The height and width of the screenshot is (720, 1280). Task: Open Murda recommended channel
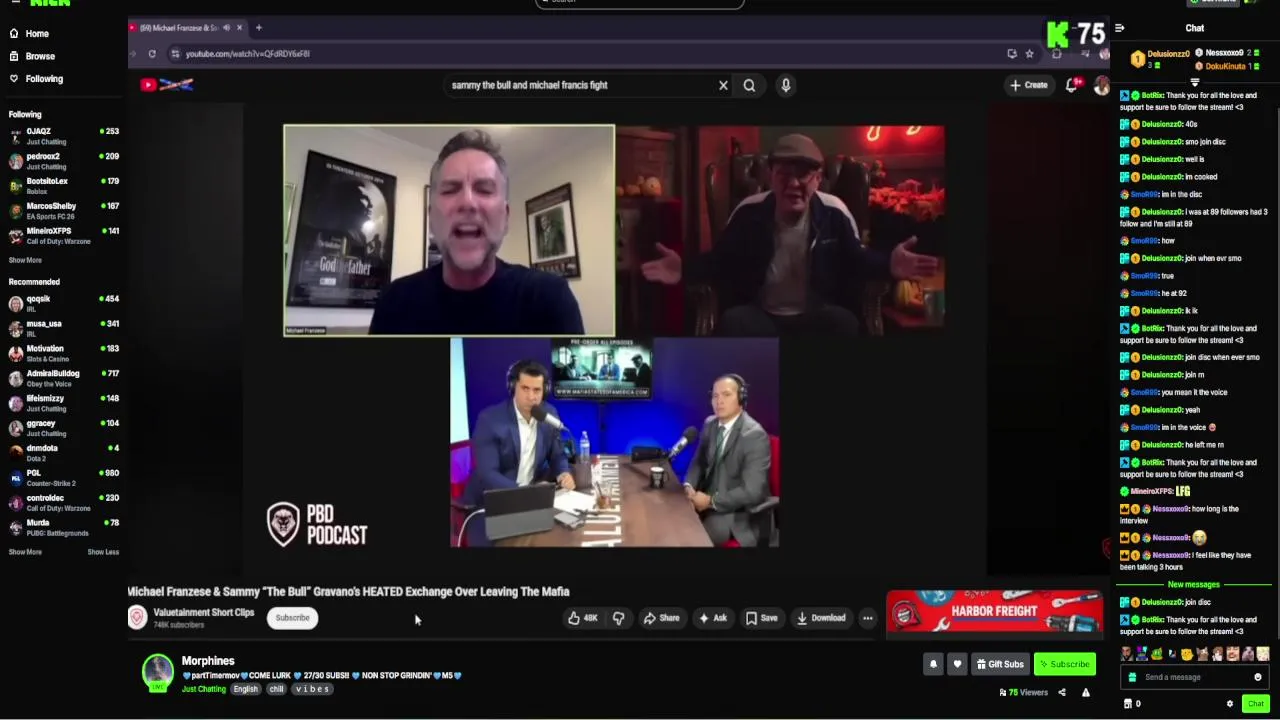[x=63, y=528]
